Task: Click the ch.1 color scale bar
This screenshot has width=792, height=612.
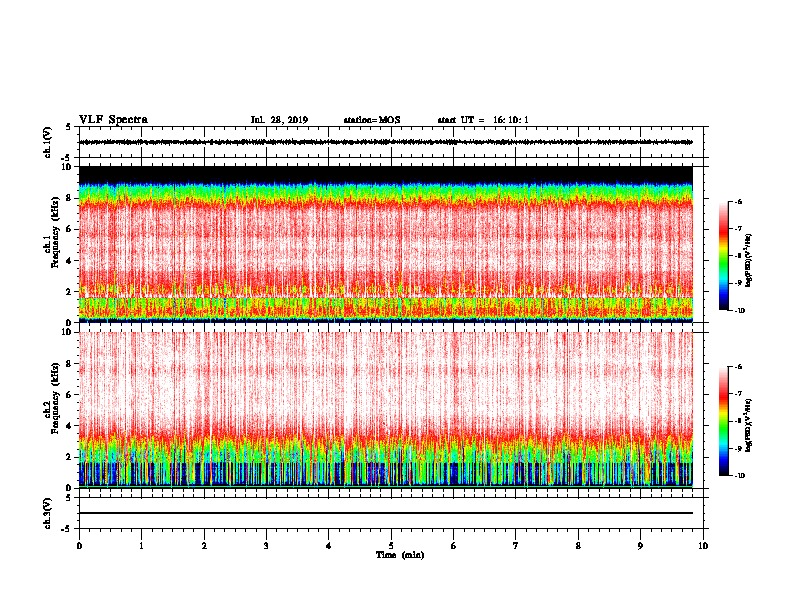Action: [x=724, y=256]
